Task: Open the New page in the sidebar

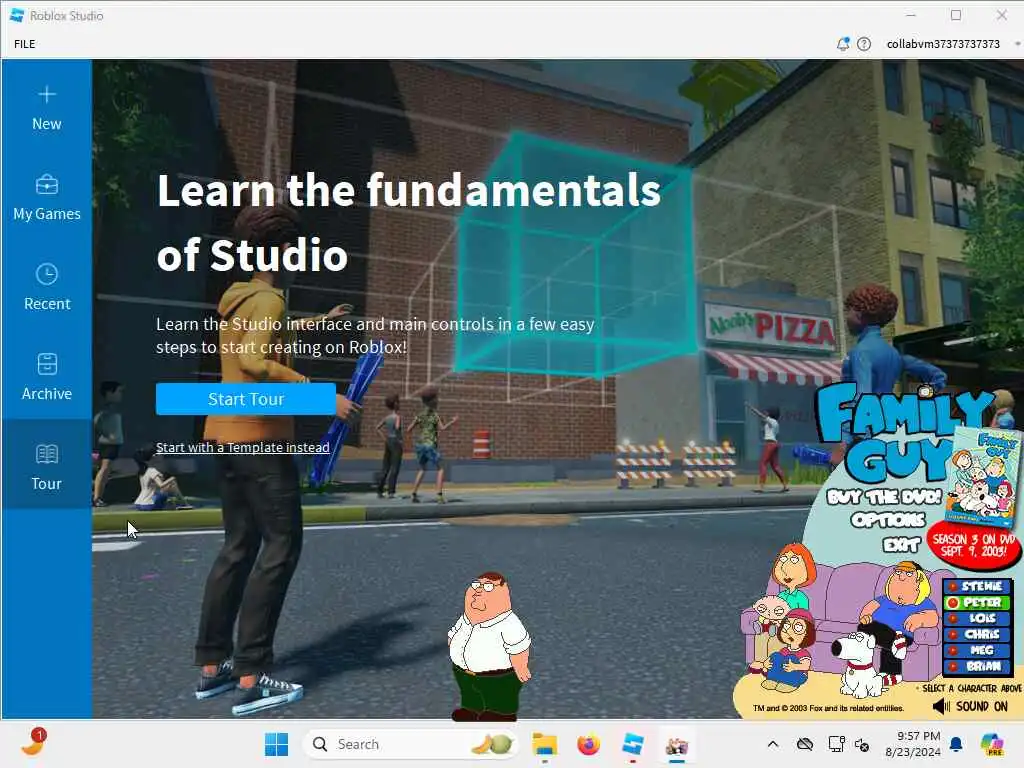Action: click(47, 108)
